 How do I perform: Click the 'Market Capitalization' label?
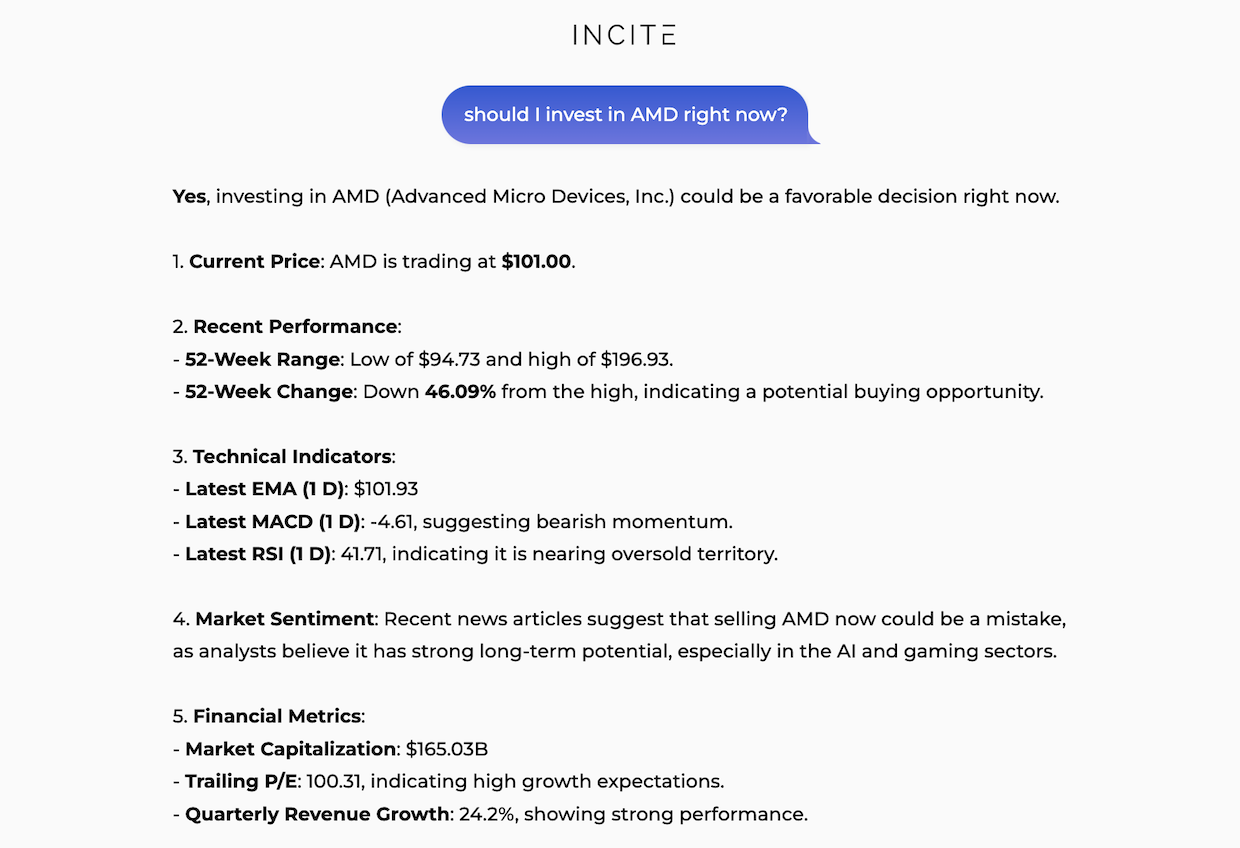pyautogui.click(x=290, y=749)
